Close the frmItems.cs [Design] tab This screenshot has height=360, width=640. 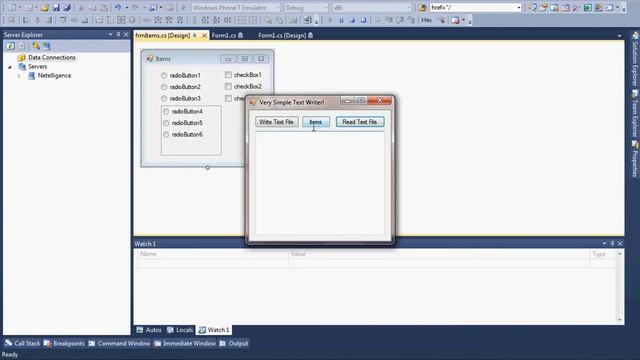pyautogui.click(x=204, y=36)
